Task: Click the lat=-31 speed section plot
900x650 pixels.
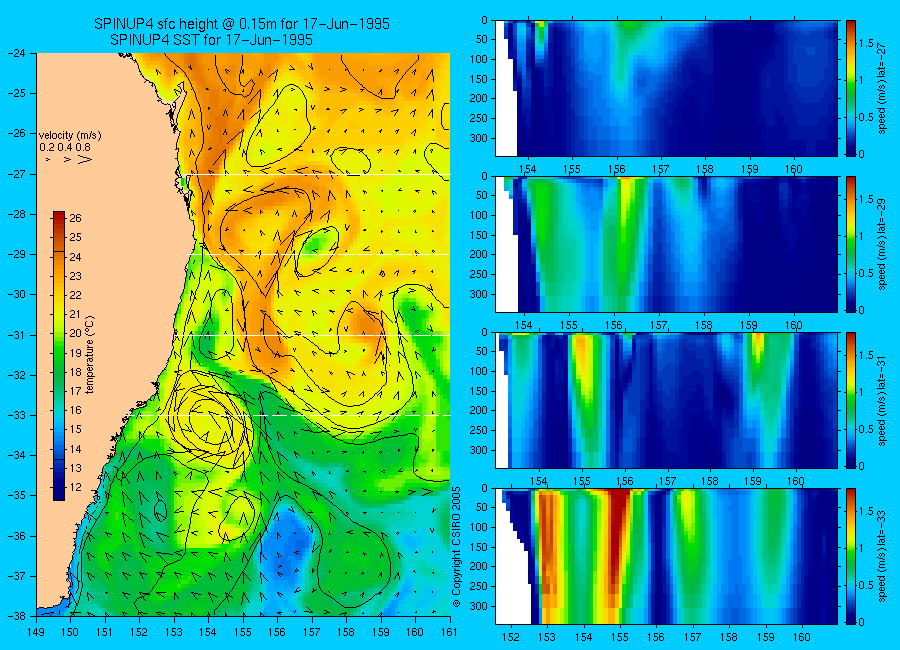Action: (x=666, y=400)
